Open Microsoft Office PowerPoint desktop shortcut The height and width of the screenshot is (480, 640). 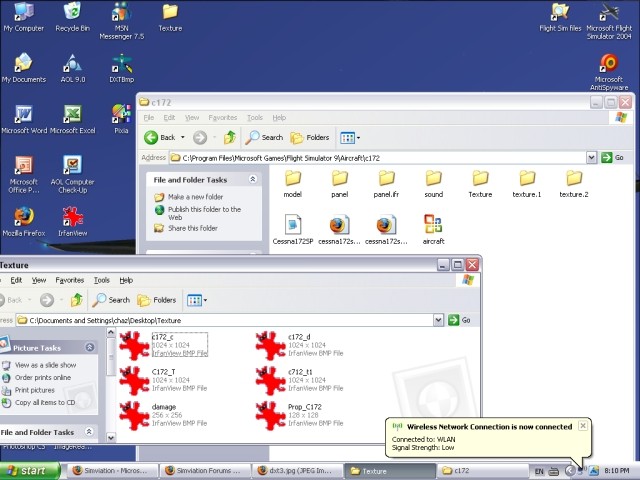24,174
